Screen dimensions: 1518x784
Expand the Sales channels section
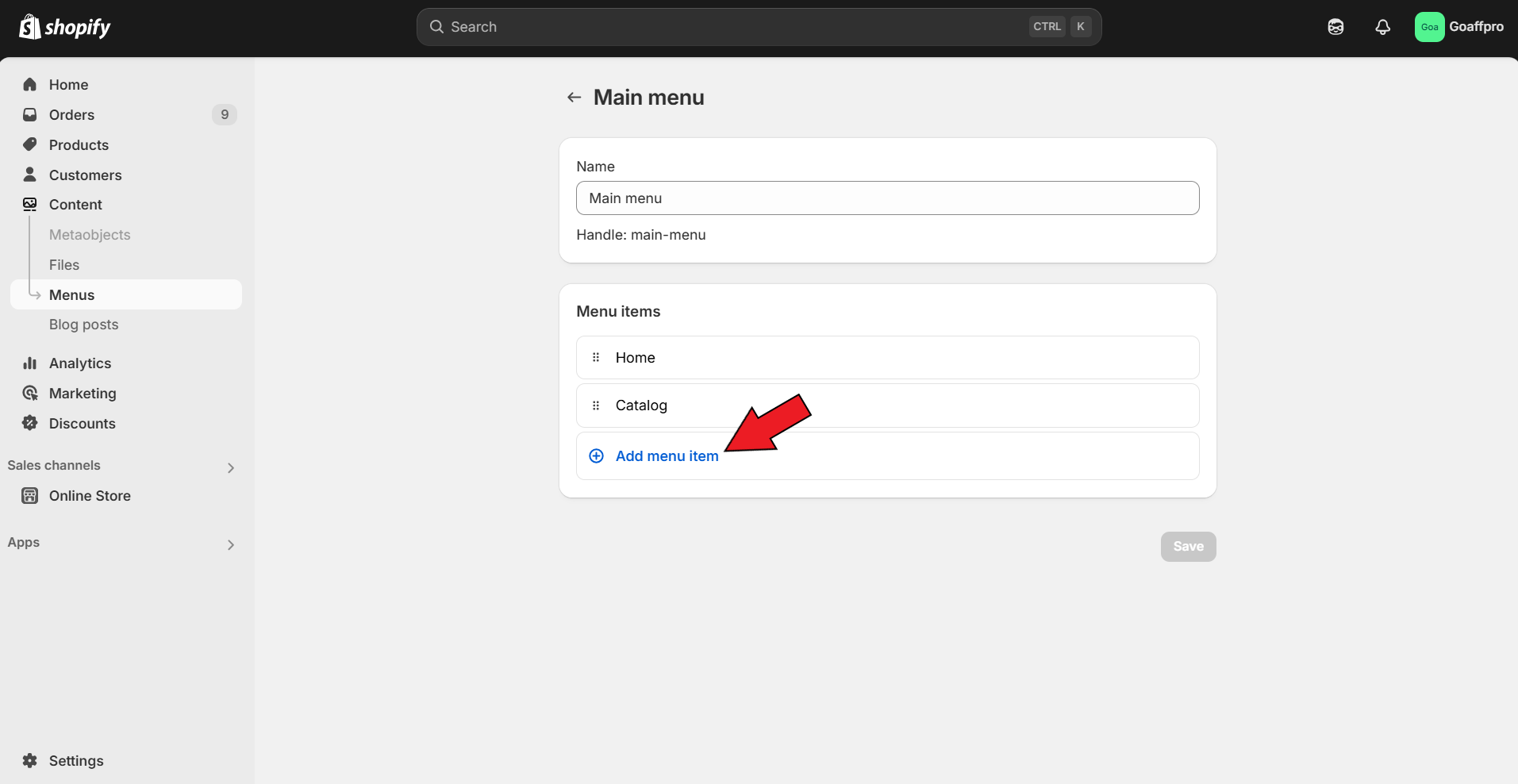tap(230, 467)
